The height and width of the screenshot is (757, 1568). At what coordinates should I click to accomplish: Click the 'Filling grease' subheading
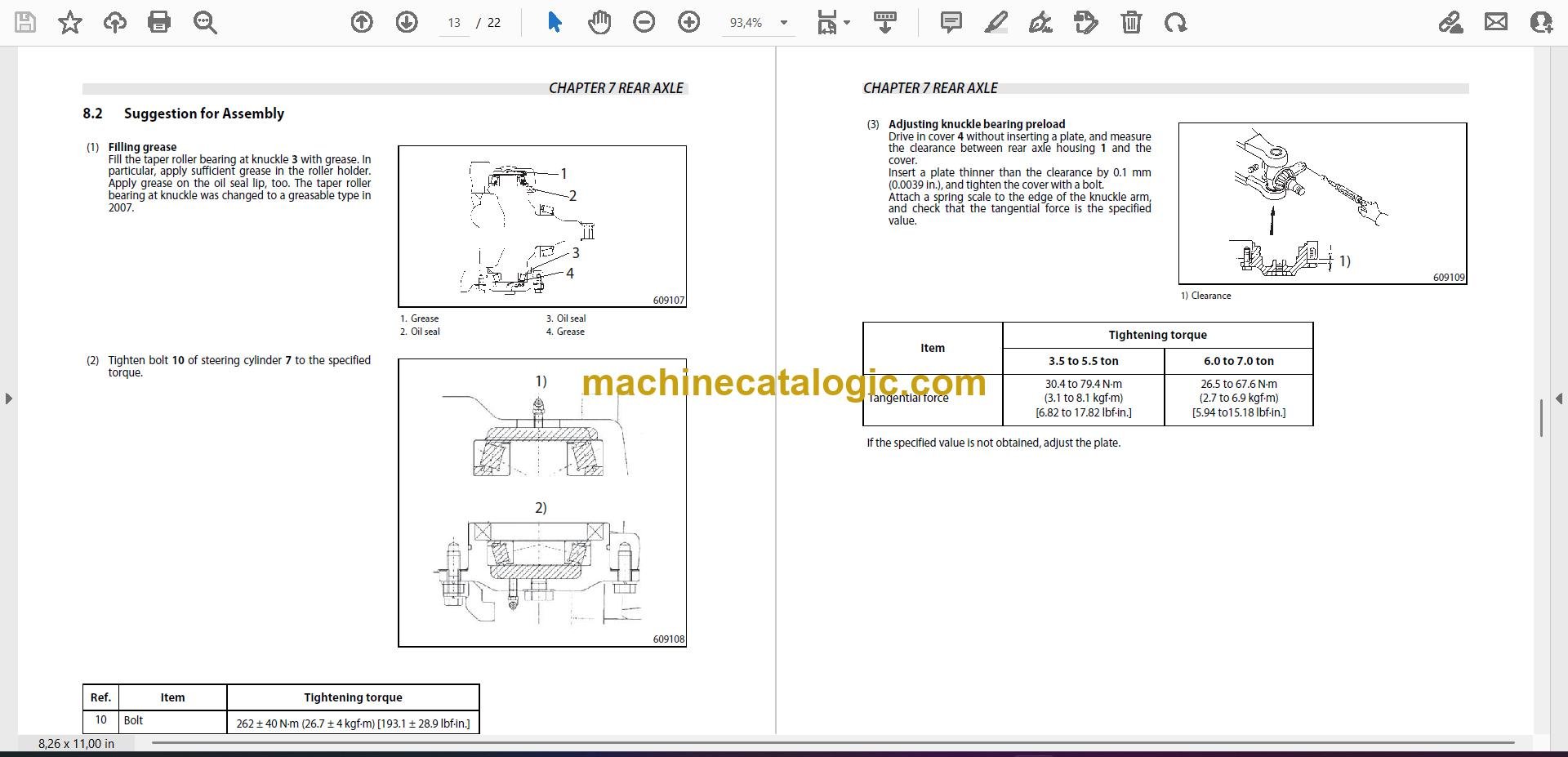point(143,147)
